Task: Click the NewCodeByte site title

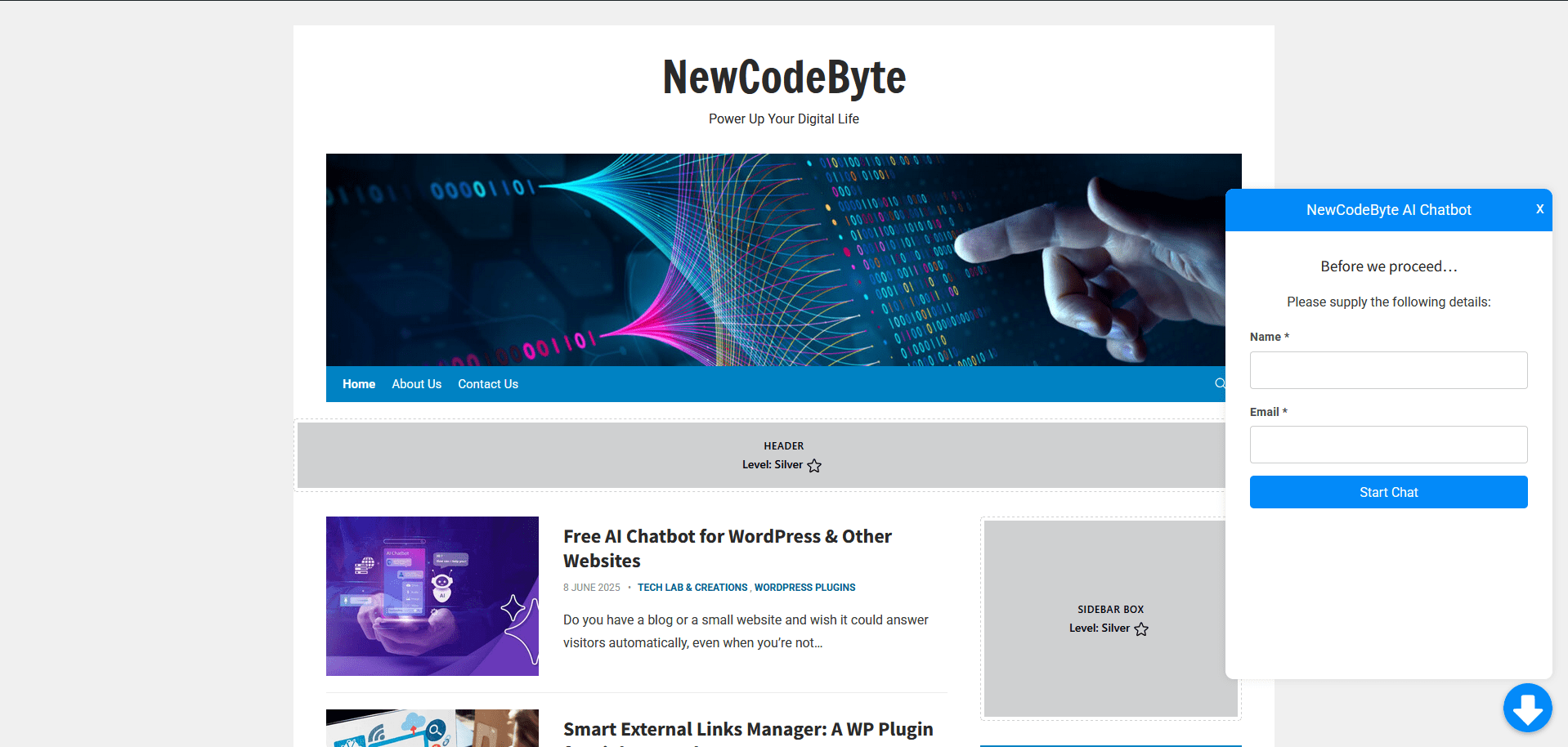Action: point(784,78)
